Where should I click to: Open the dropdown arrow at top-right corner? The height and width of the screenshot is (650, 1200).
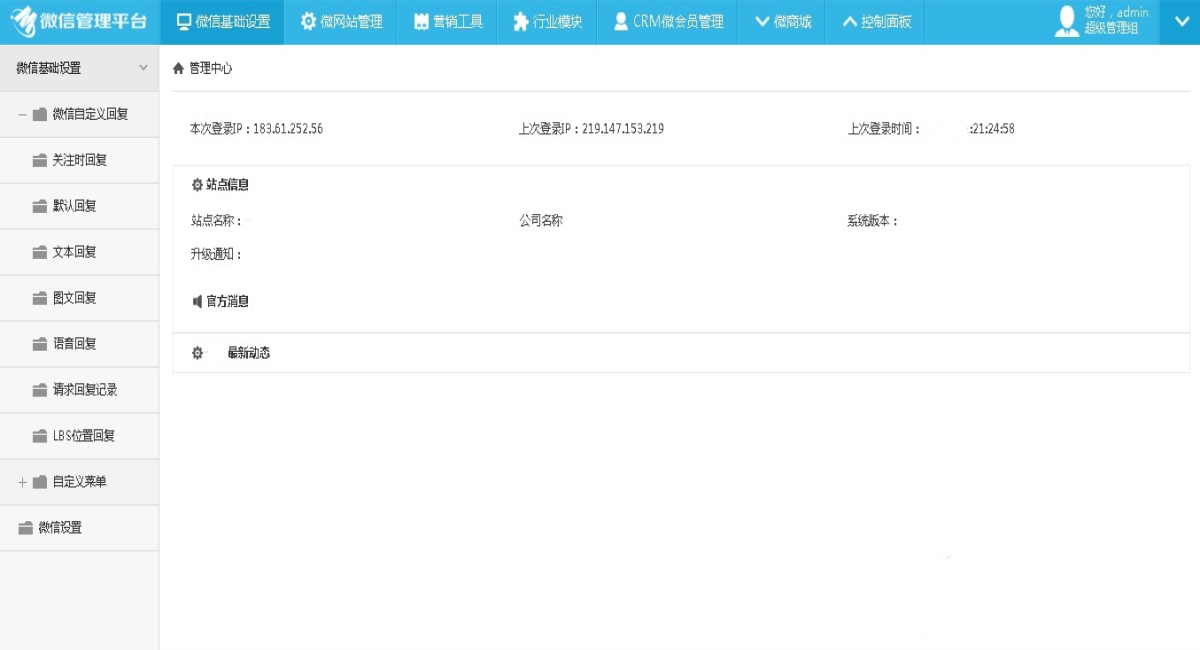coord(1180,21)
